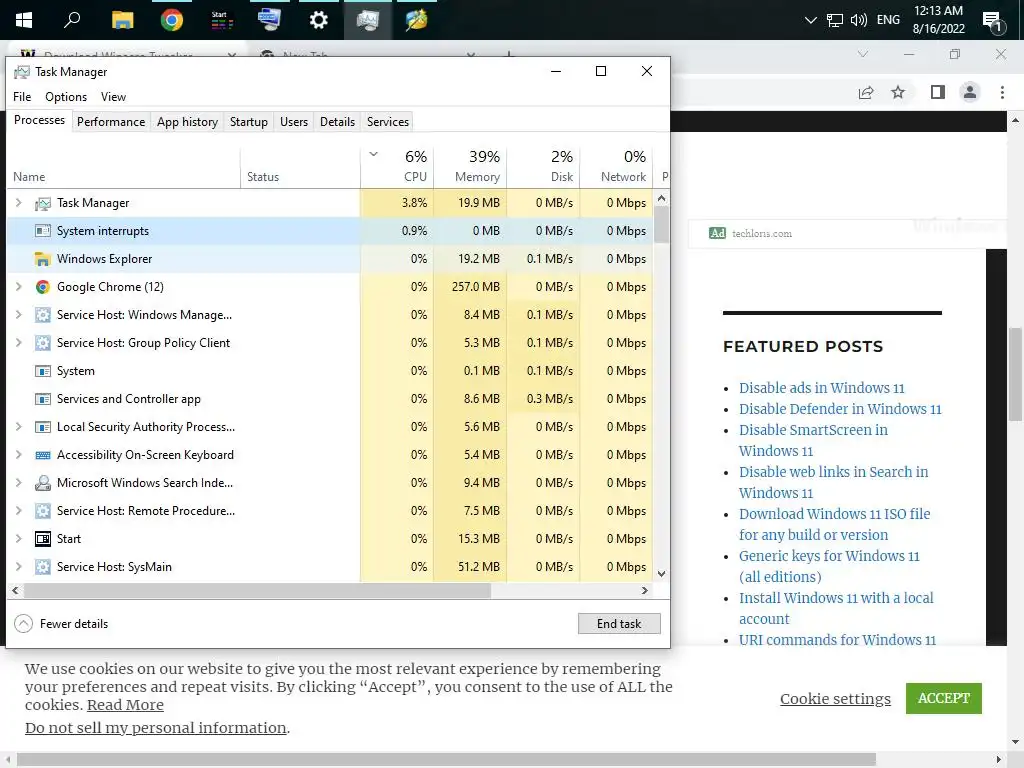Viewport: 1024px width, 768px height.
Task: Expand the Google Chrome (12) process group
Action: (18, 287)
